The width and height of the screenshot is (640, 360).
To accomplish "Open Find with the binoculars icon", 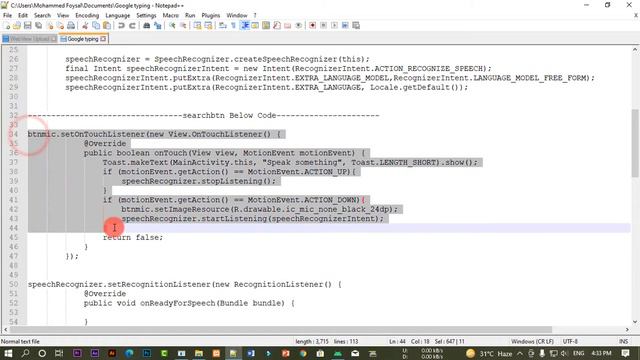I will (147, 25).
